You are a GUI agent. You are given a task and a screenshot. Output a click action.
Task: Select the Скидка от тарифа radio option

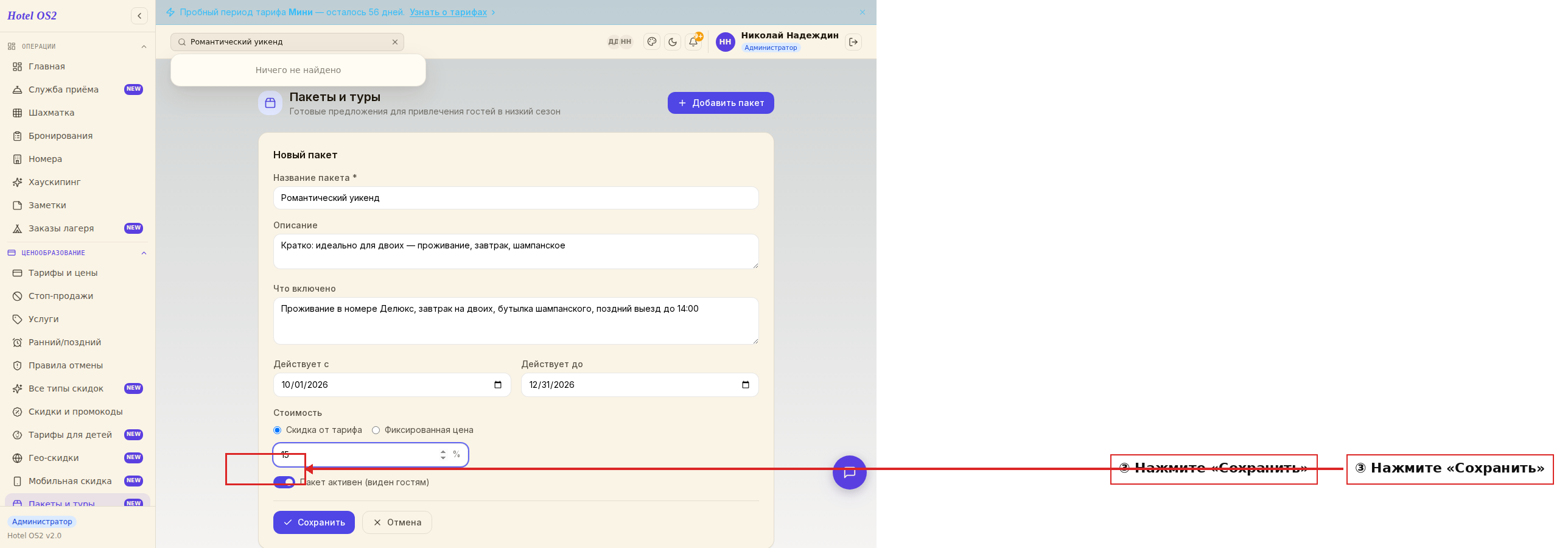point(278,430)
